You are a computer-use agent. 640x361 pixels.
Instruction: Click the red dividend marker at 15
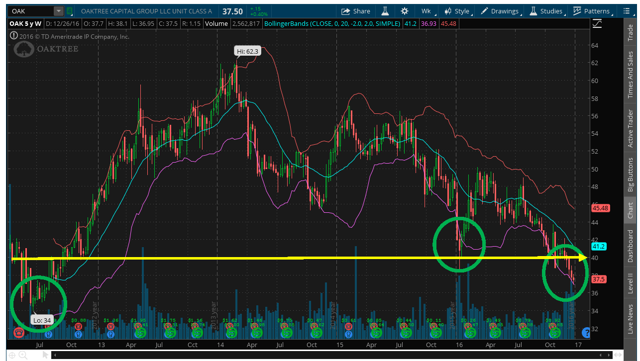click(x=348, y=327)
